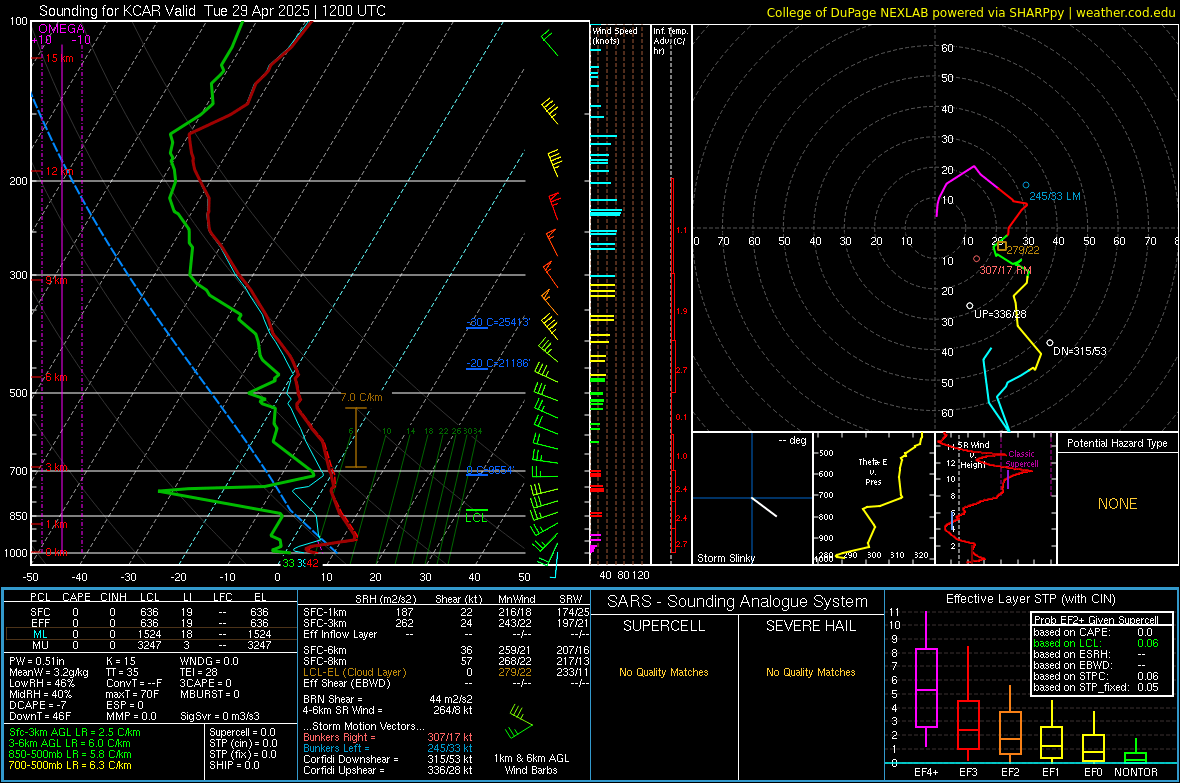
Task: Click the LCL-EL (Cloud Layer) row
Action: pyautogui.click(x=446, y=672)
